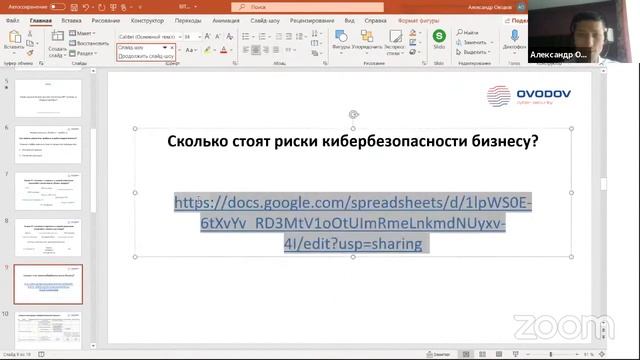
Task: Click the clear formatting icon
Action: [x=230, y=37]
